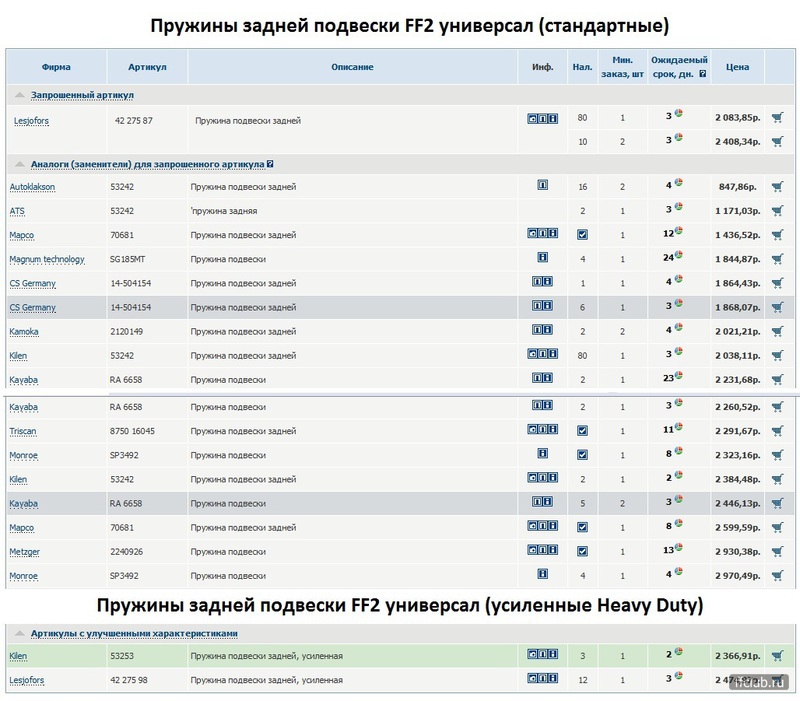The image size is (800, 701).
Task: Click delivery pie icon beside 23 days
Action: coord(679,375)
